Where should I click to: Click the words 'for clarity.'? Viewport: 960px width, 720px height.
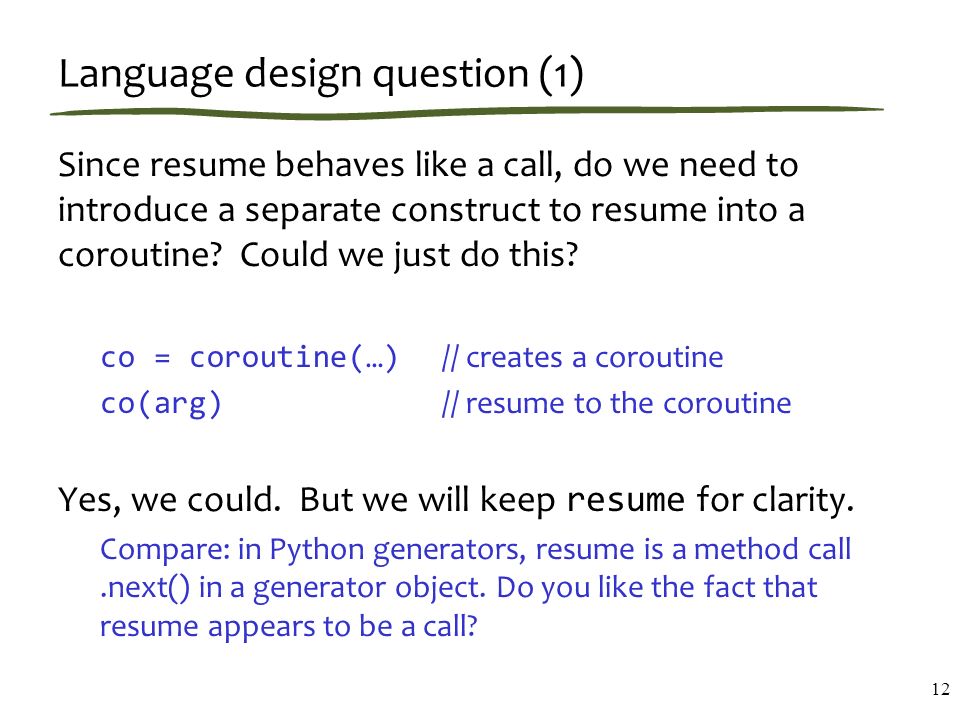tap(775, 500)
